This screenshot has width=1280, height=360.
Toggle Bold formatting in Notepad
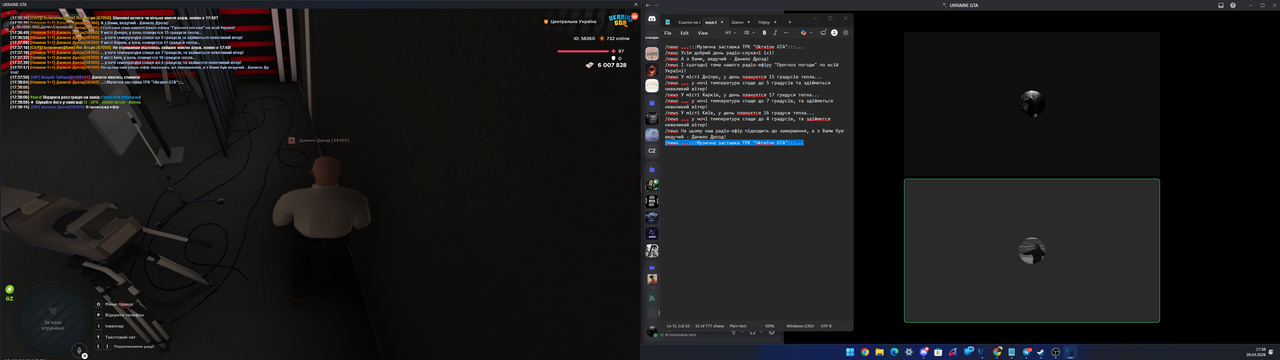764,33
